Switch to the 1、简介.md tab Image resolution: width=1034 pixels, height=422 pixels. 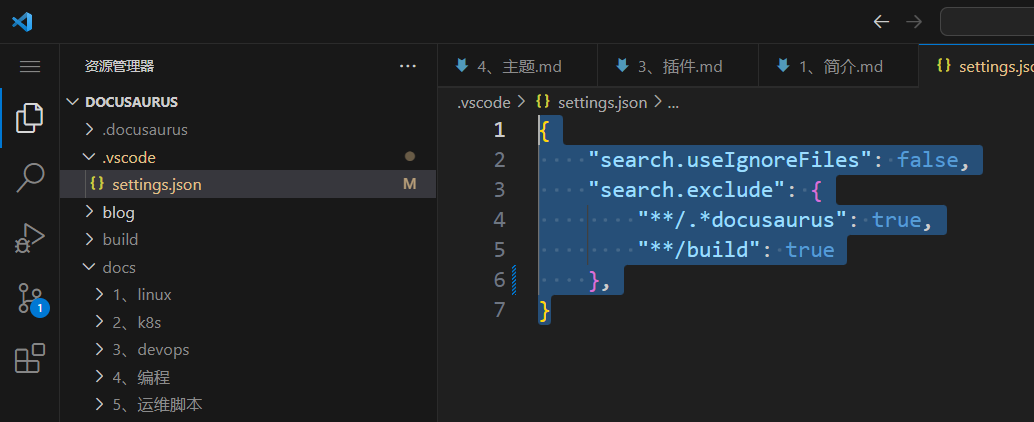point(838,66)
